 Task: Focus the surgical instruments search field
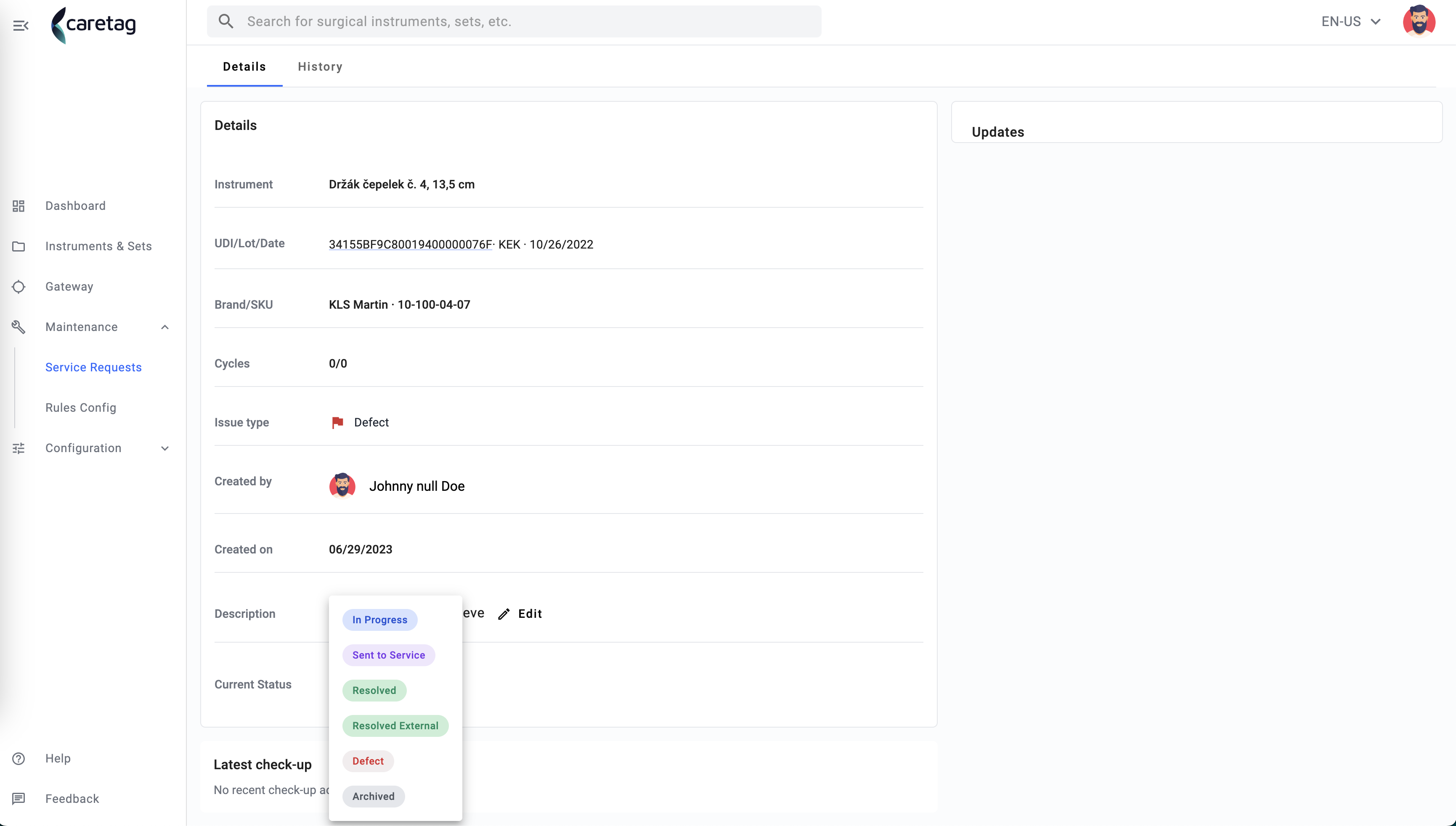click(514, 21)
